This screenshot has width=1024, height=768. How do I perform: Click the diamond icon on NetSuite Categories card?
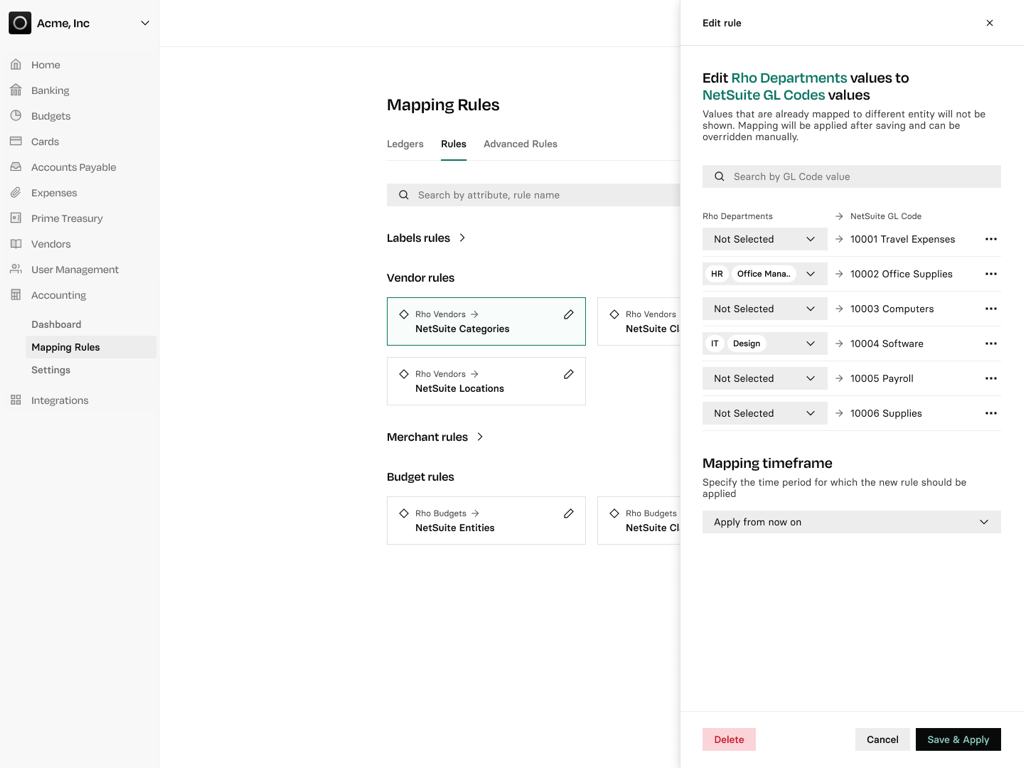pyautogui.click(x=404, y=314)
